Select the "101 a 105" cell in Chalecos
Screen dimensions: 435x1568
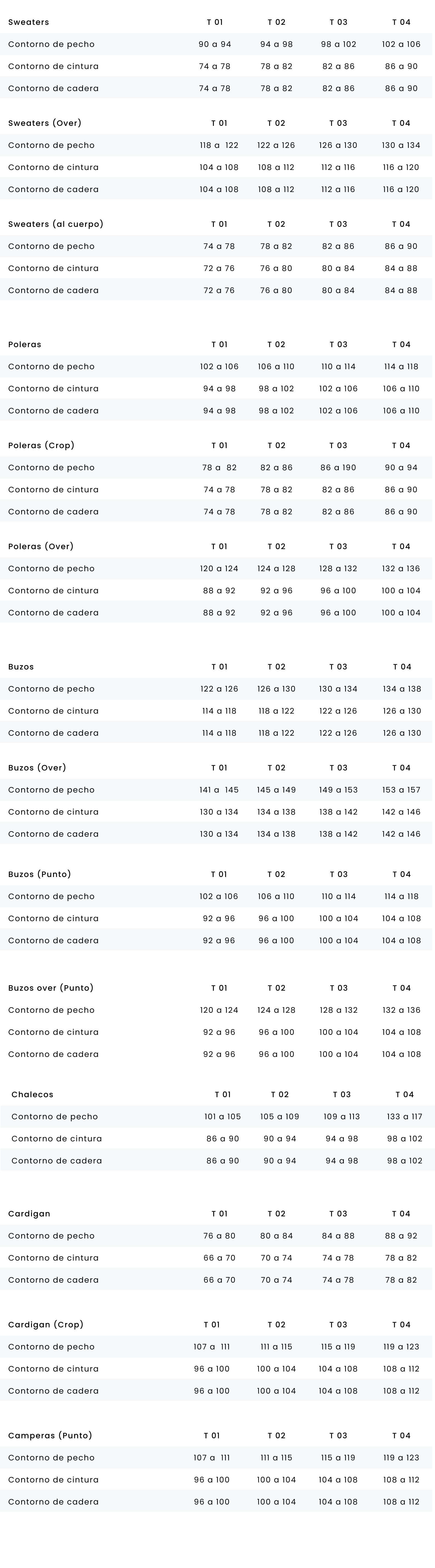click(x=223, y=1116)
